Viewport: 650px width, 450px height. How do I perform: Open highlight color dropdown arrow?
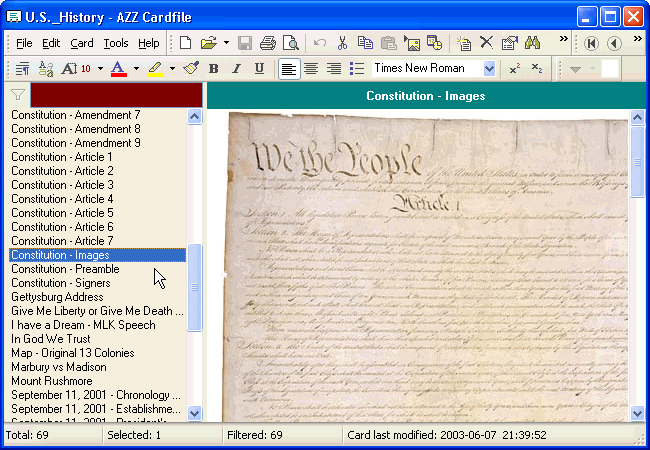(172, 68)
